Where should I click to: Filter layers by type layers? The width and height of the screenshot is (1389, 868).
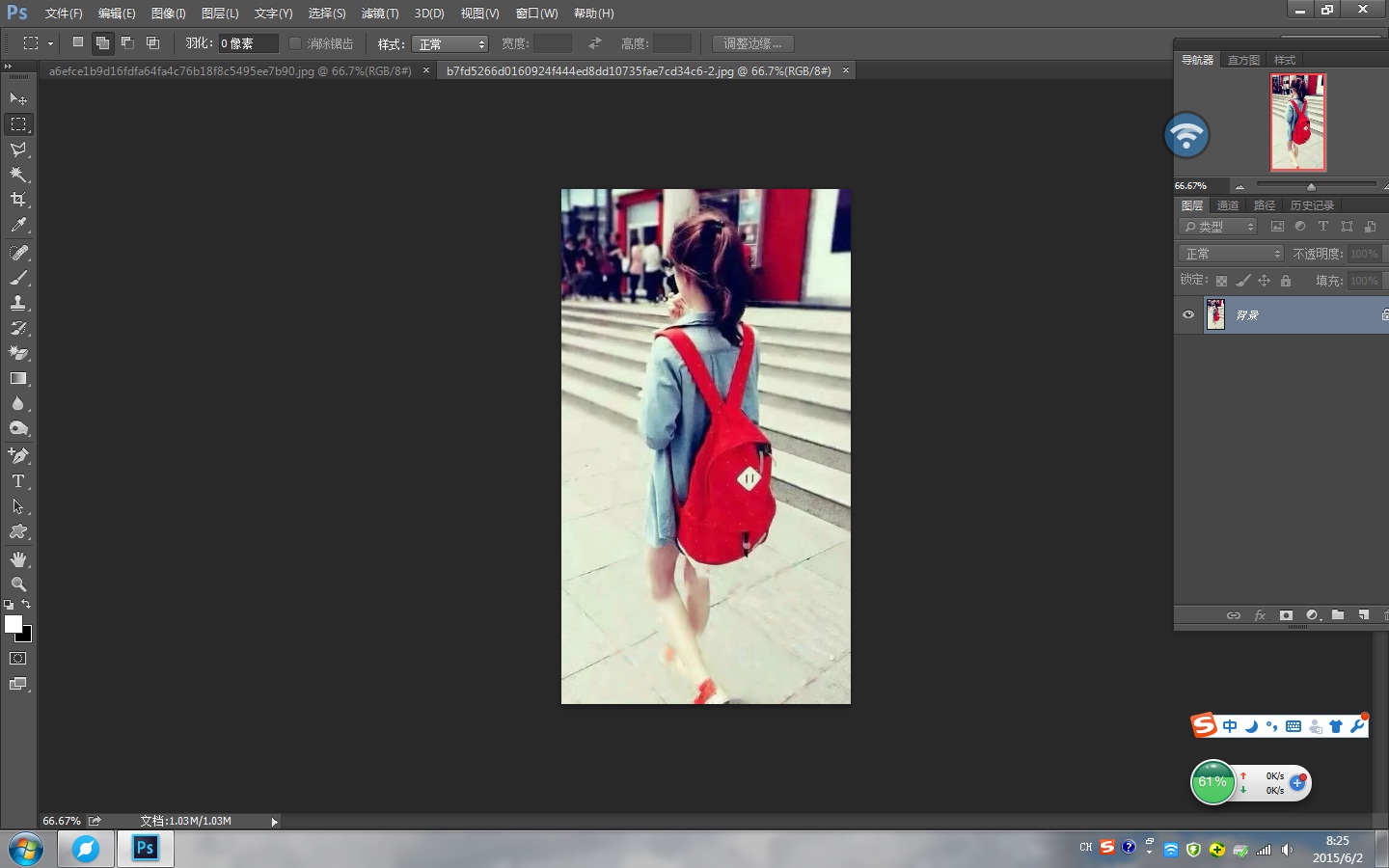(x=1323, y=227)
